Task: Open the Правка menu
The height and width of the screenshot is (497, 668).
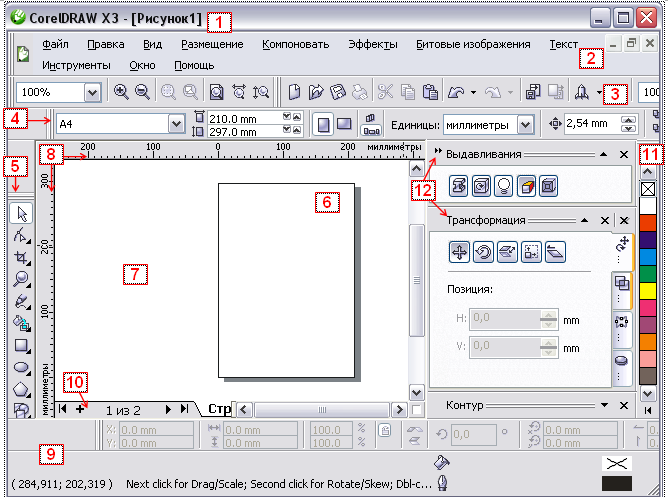Action: (x=106, y=44)
